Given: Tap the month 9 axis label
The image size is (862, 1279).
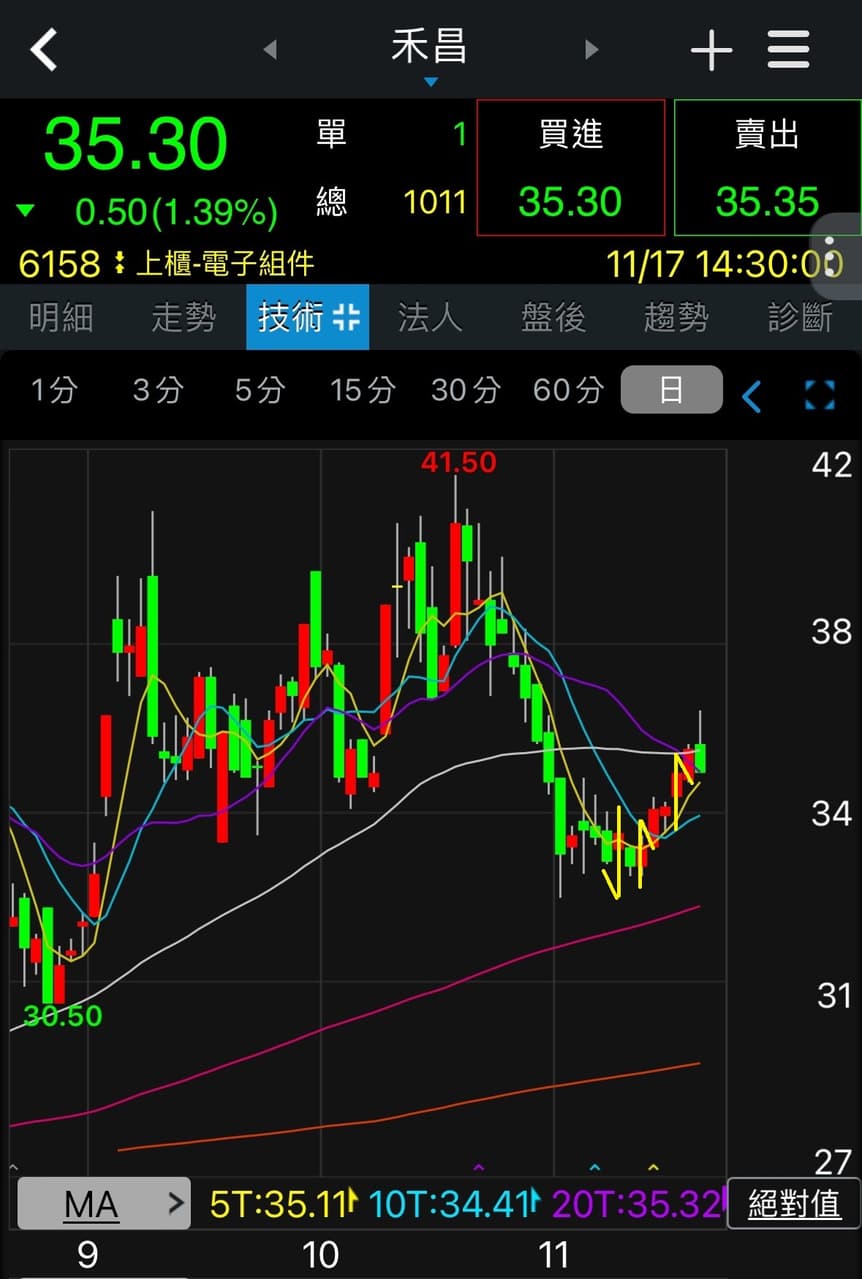Looking at the screenshot, I should (87, 1254).
